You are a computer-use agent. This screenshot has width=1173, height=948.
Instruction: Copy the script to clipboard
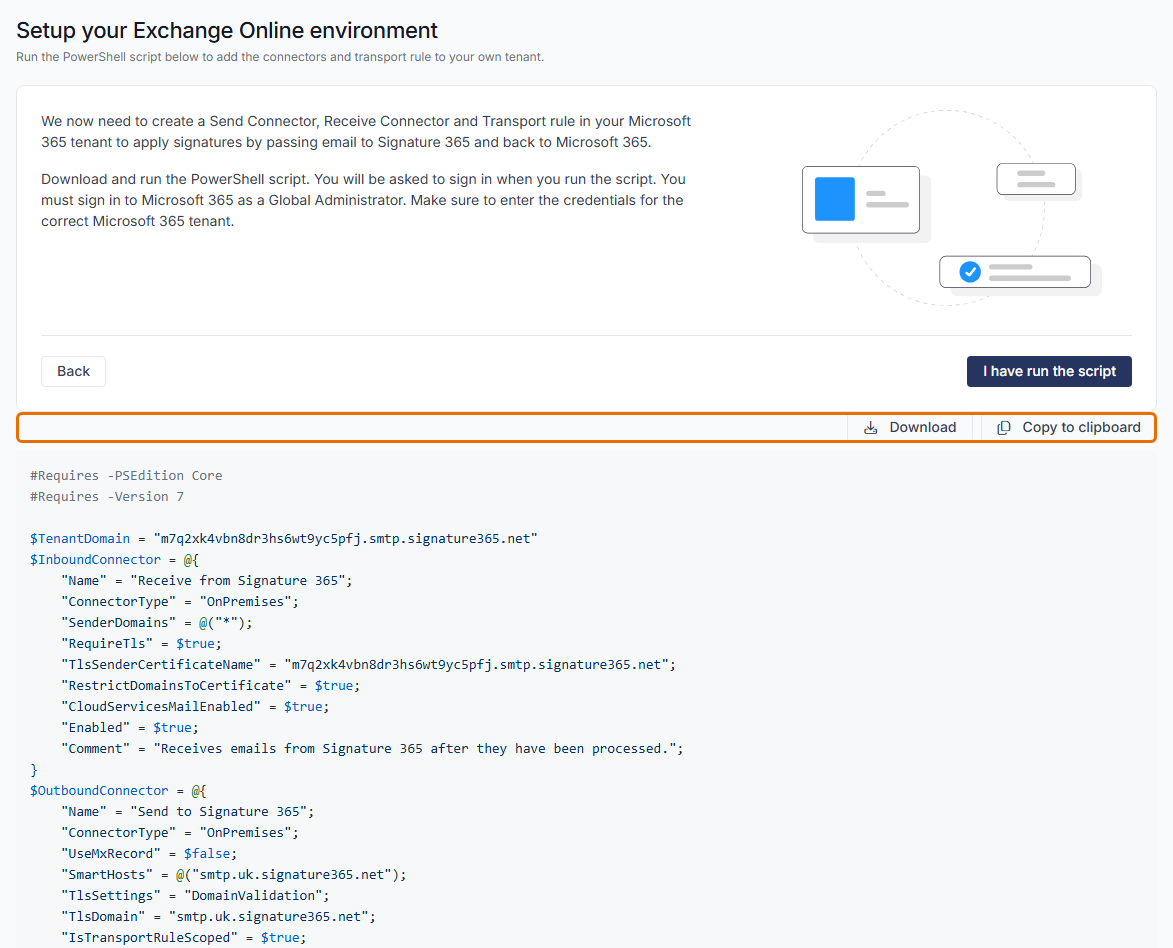pos(1068,427)
